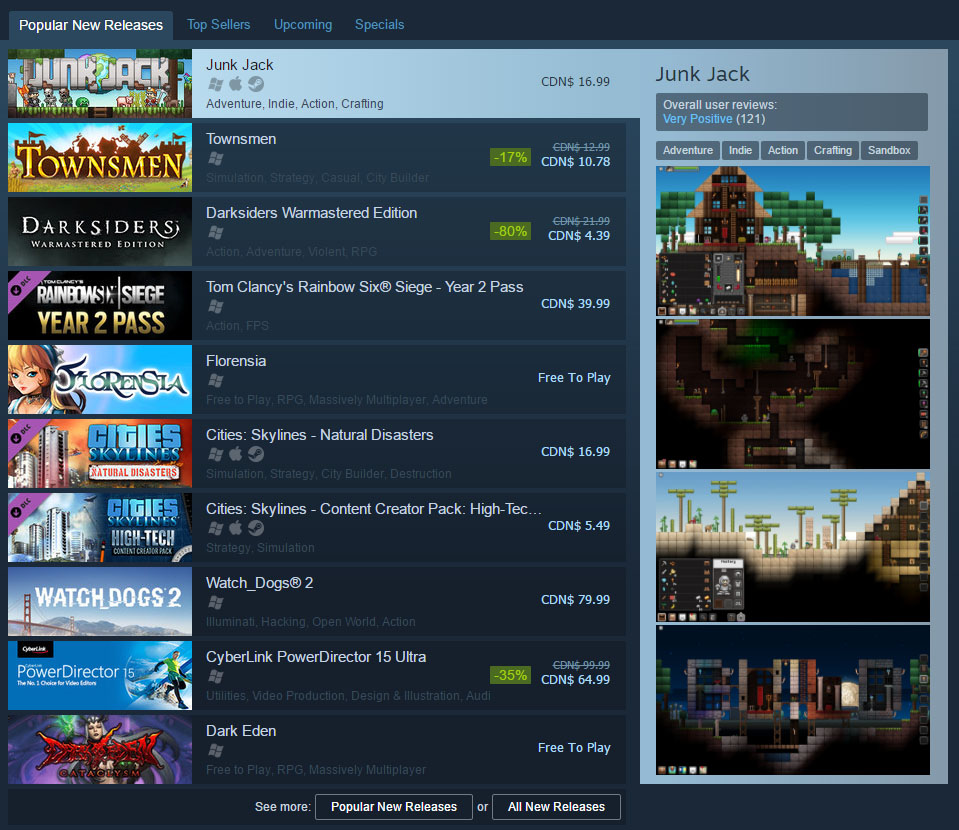
Task: Switch to the Specials tab
Action: coord(379,24)
